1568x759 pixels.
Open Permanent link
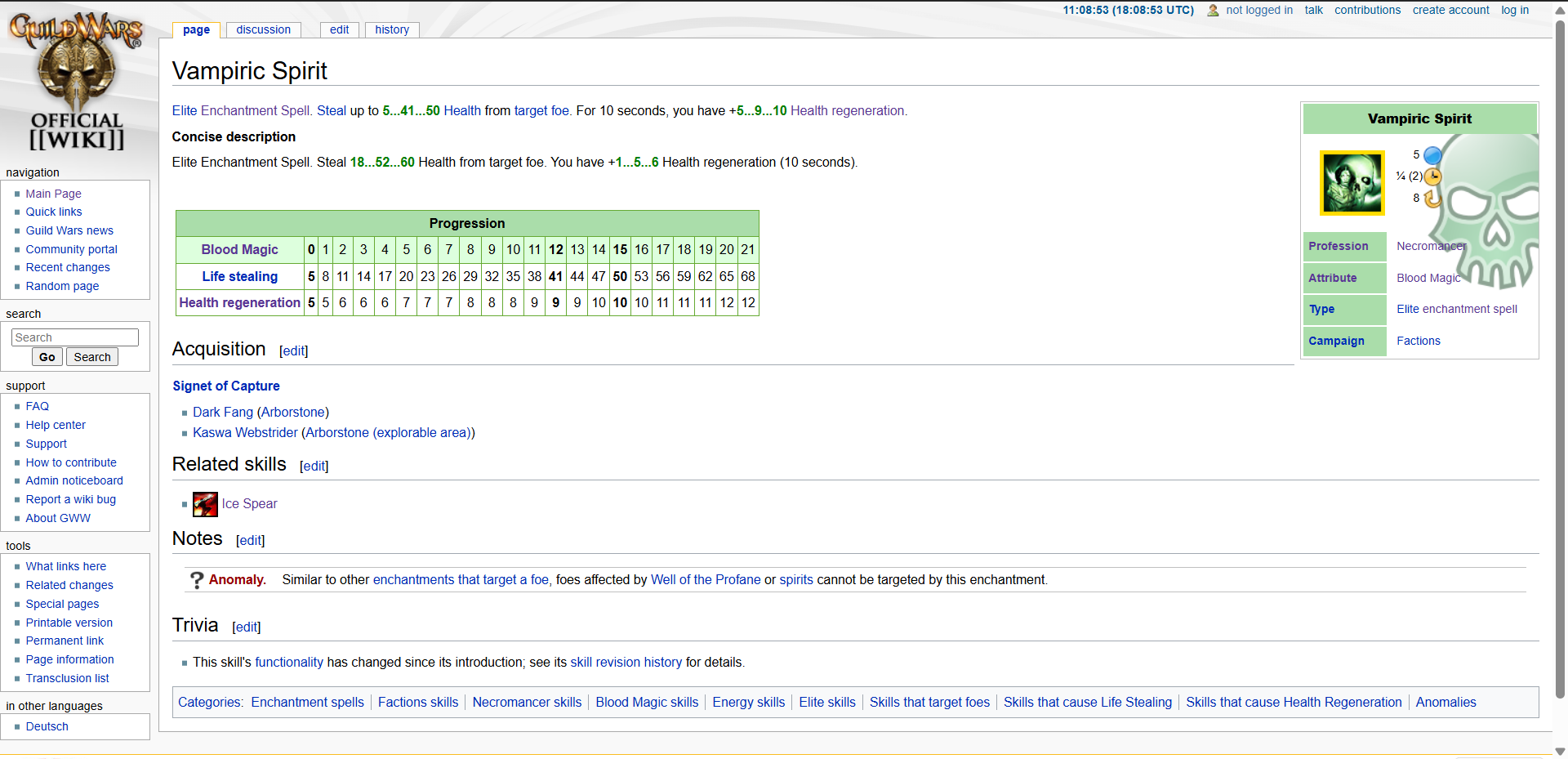(x=65, y=641)
